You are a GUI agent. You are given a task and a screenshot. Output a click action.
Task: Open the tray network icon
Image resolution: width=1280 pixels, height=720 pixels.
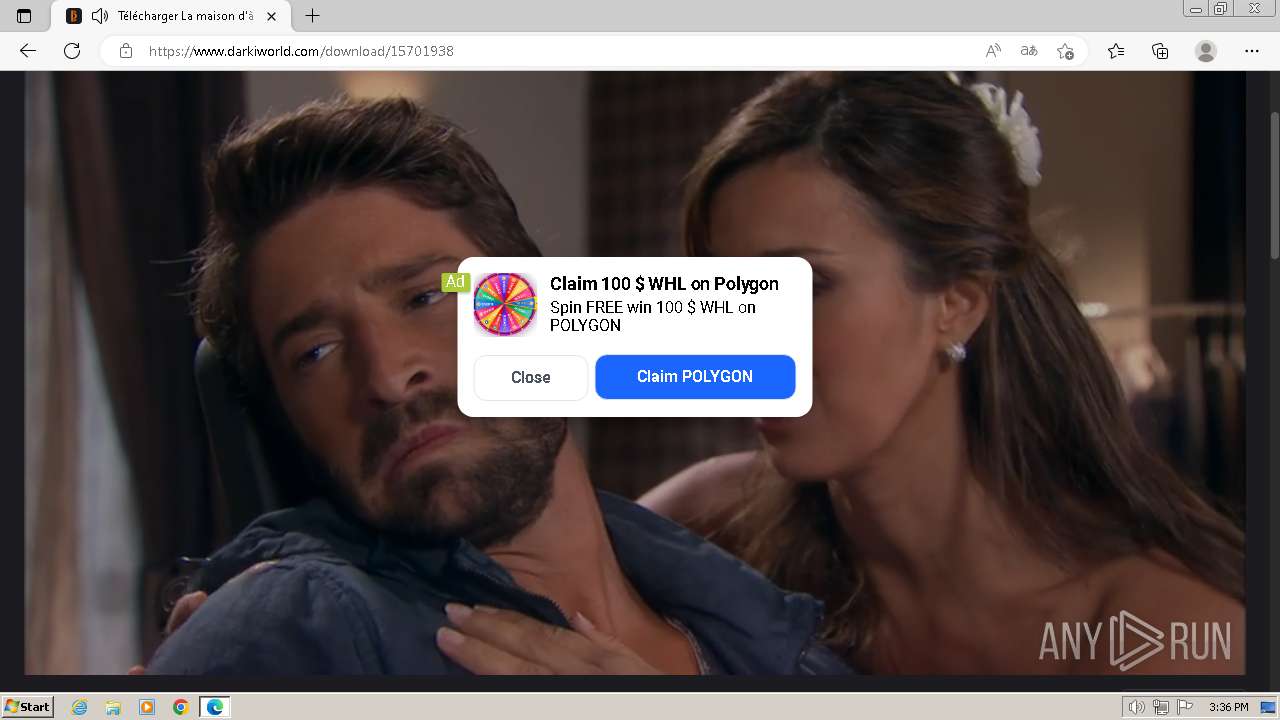(x=1161, y=707)
